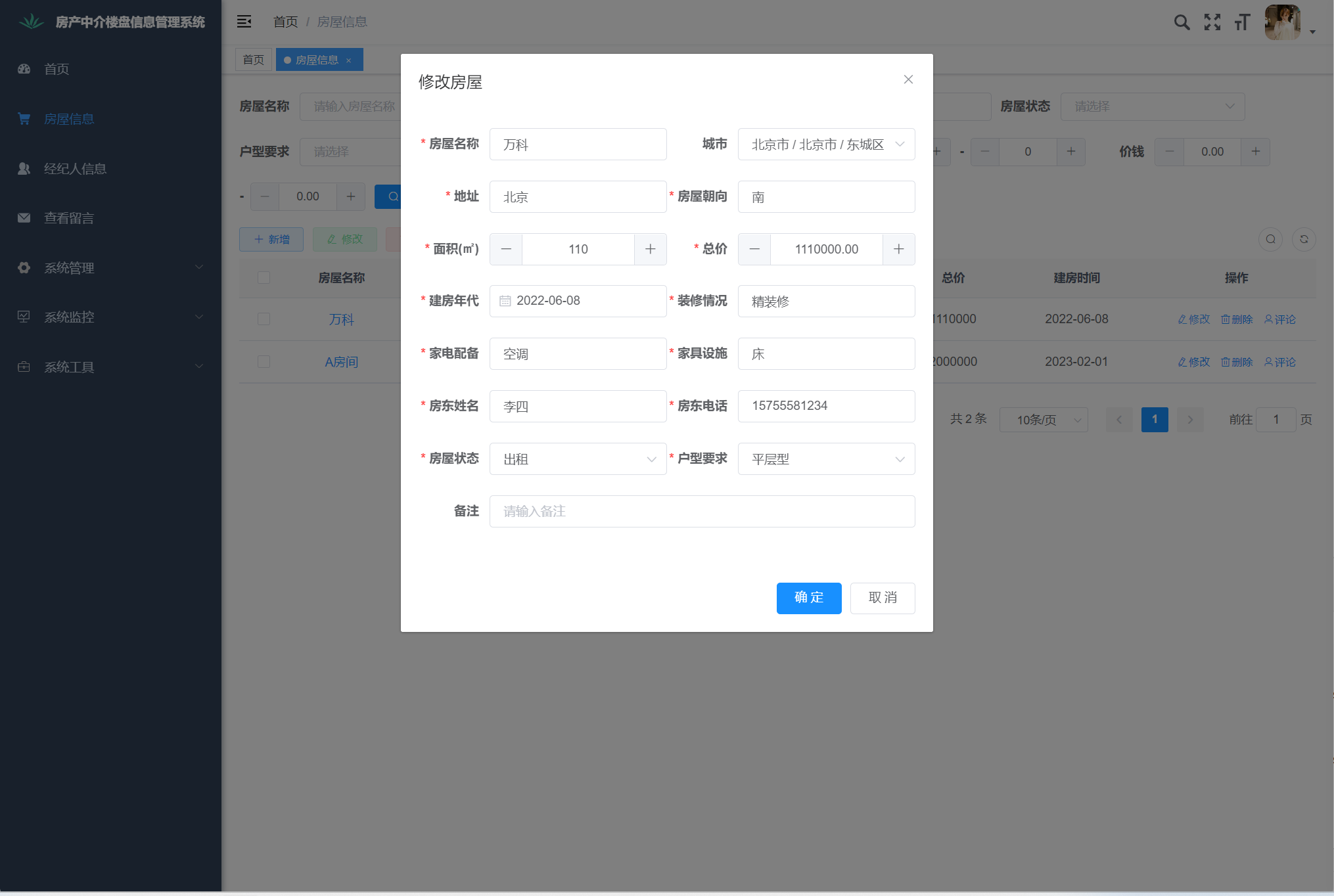
Task: Decrease 总价 value with minus button
Action: 754,249
